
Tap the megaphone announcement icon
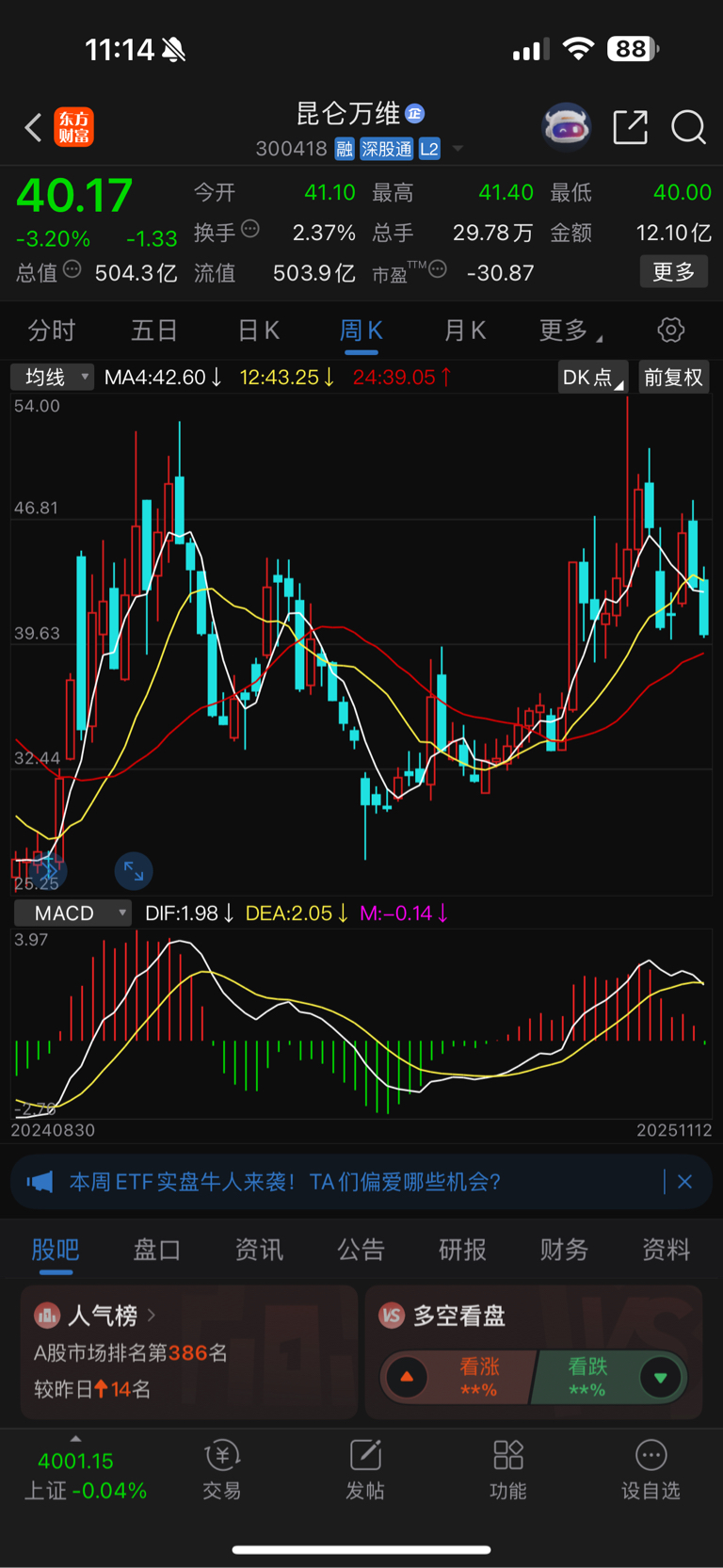point(40,1182)
